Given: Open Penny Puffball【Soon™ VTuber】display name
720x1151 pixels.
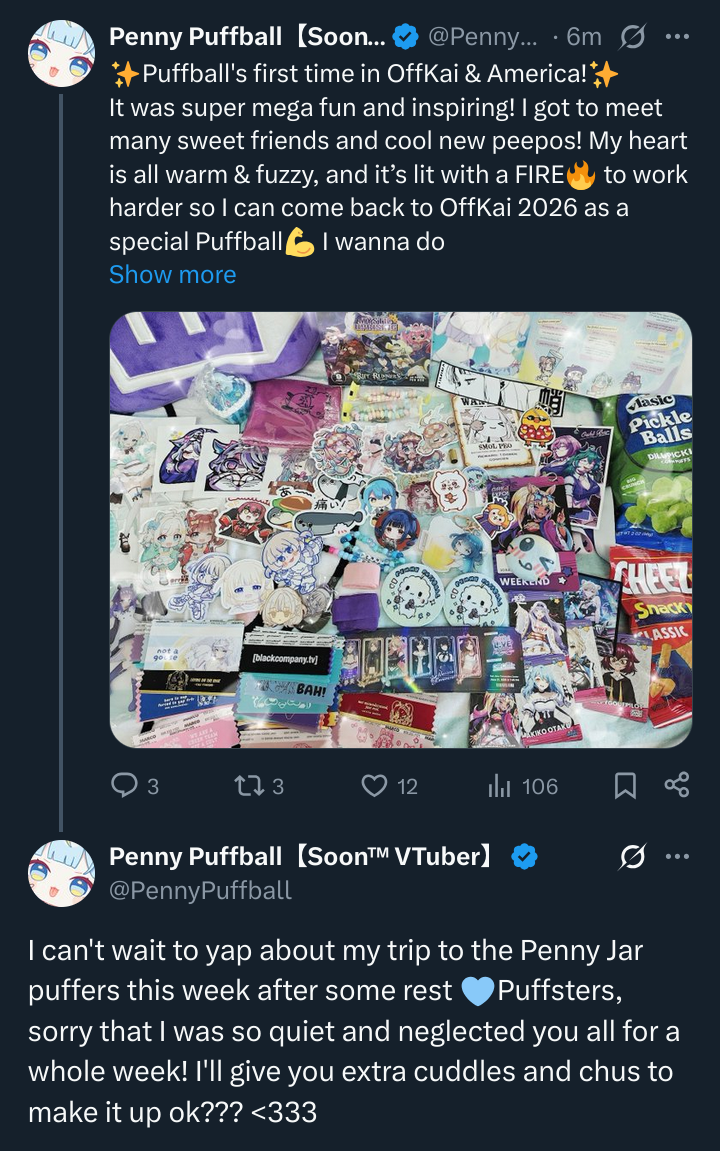Looking at the screenshot, I should point(302,857).
